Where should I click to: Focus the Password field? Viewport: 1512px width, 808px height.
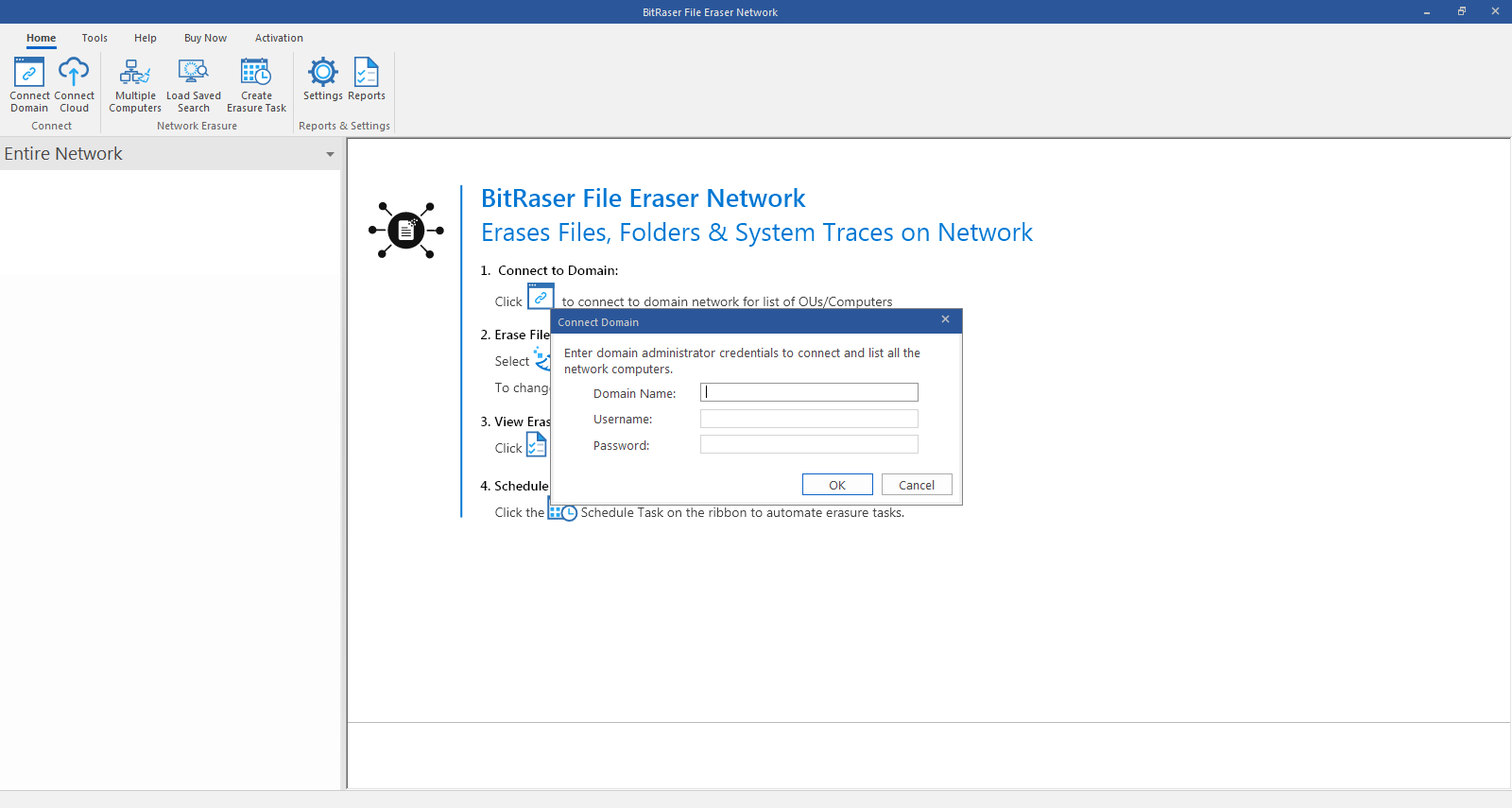(809, 445)
